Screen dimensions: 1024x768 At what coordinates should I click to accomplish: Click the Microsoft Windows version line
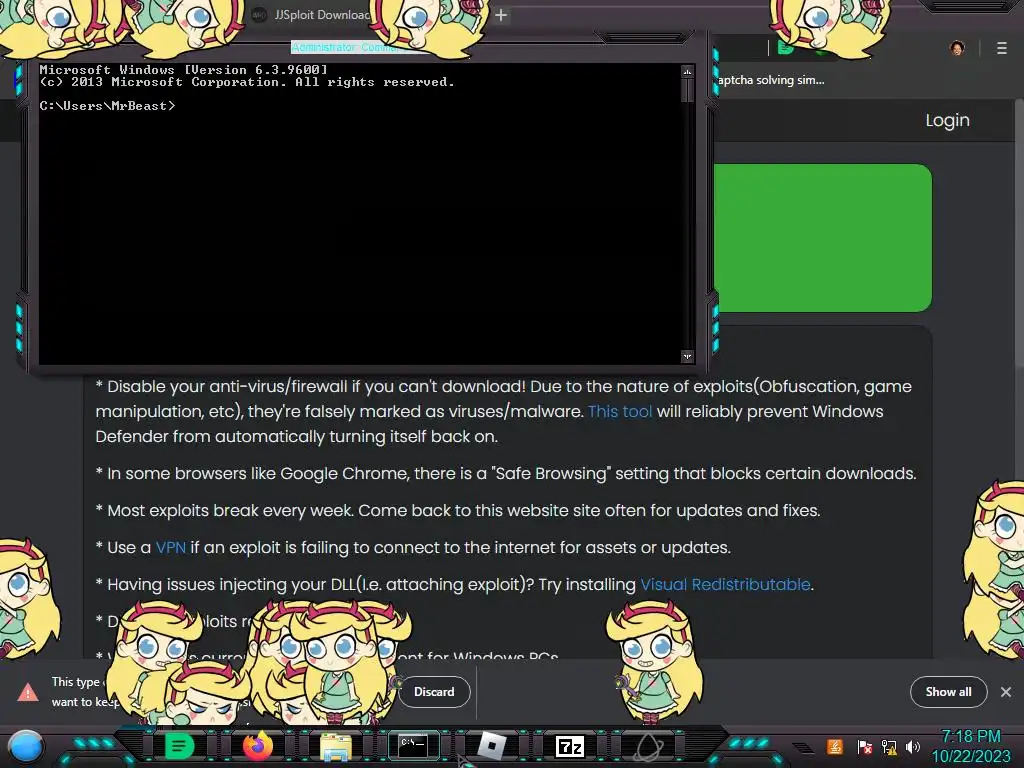tap(183, 69)
